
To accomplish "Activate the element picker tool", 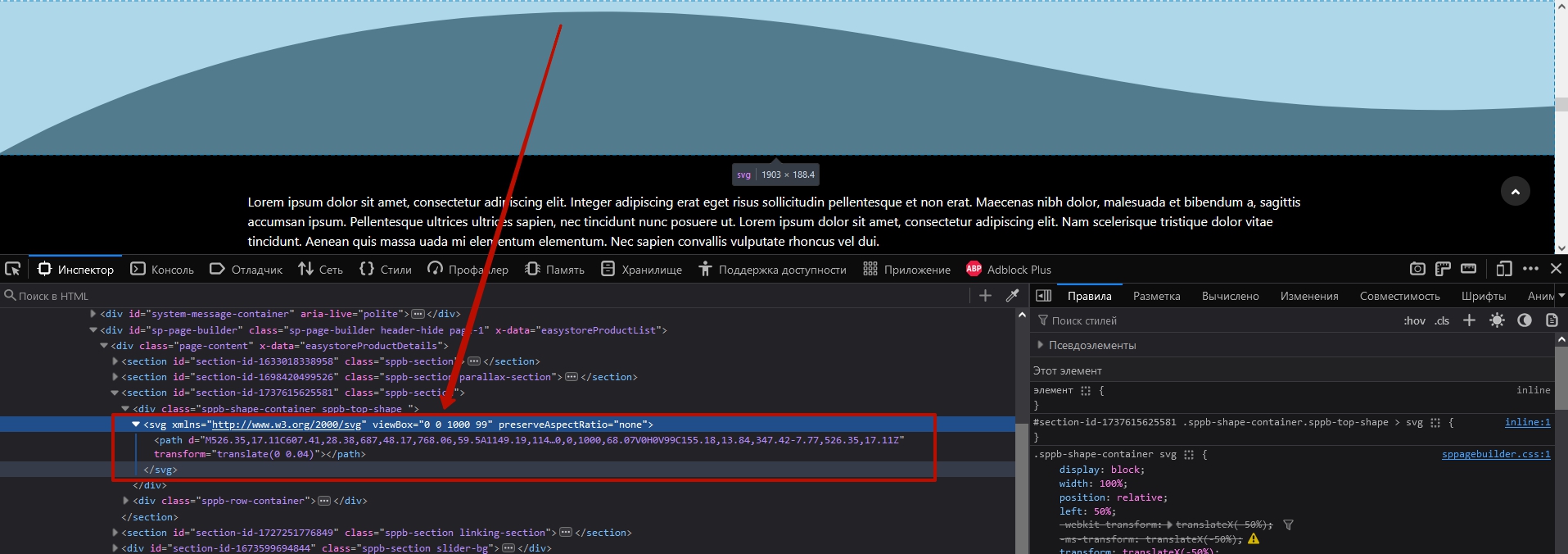I will 12,269.
